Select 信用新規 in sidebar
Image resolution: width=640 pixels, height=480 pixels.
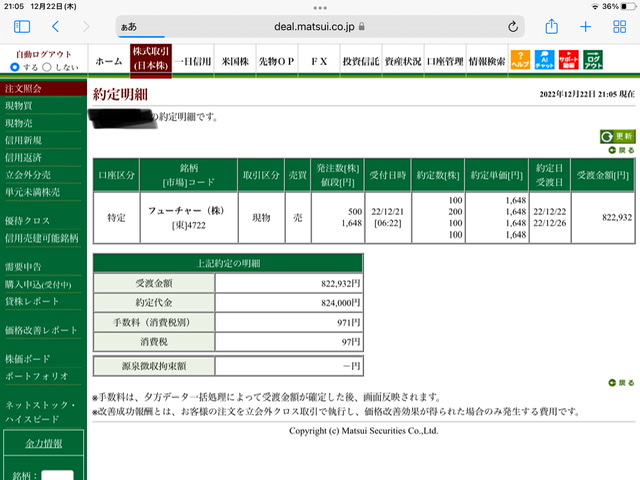pyautogui.click(x=23, y=140)
